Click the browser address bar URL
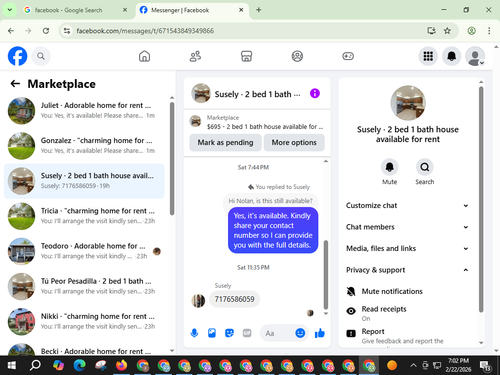This screenshot has height=375, width=500. [x=145, y=31]
